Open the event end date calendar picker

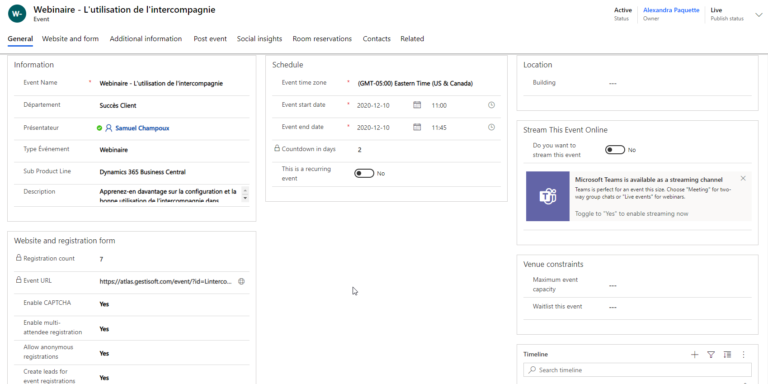pos(417,127)
